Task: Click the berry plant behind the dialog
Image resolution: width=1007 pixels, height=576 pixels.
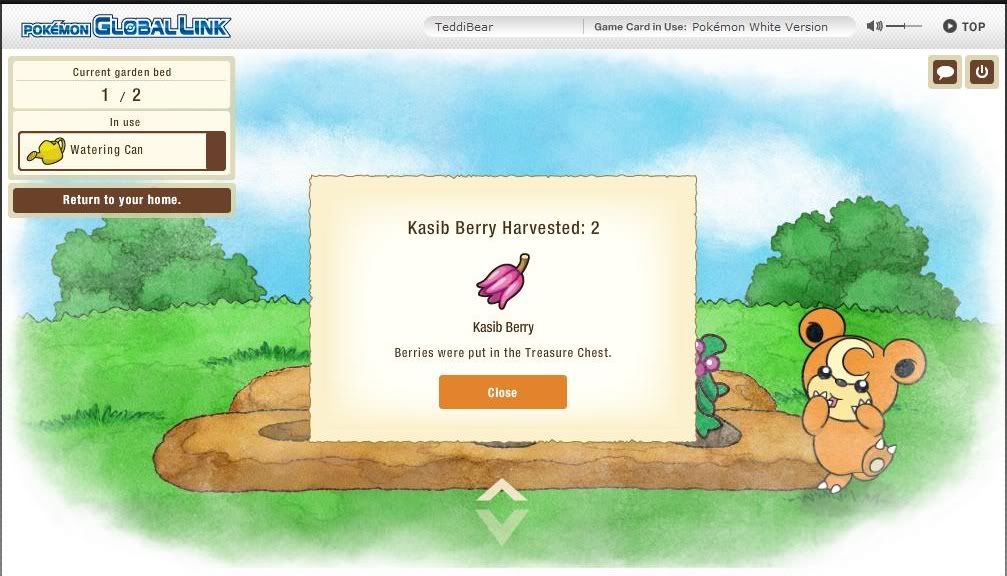Action: click(x=712, y=385)
